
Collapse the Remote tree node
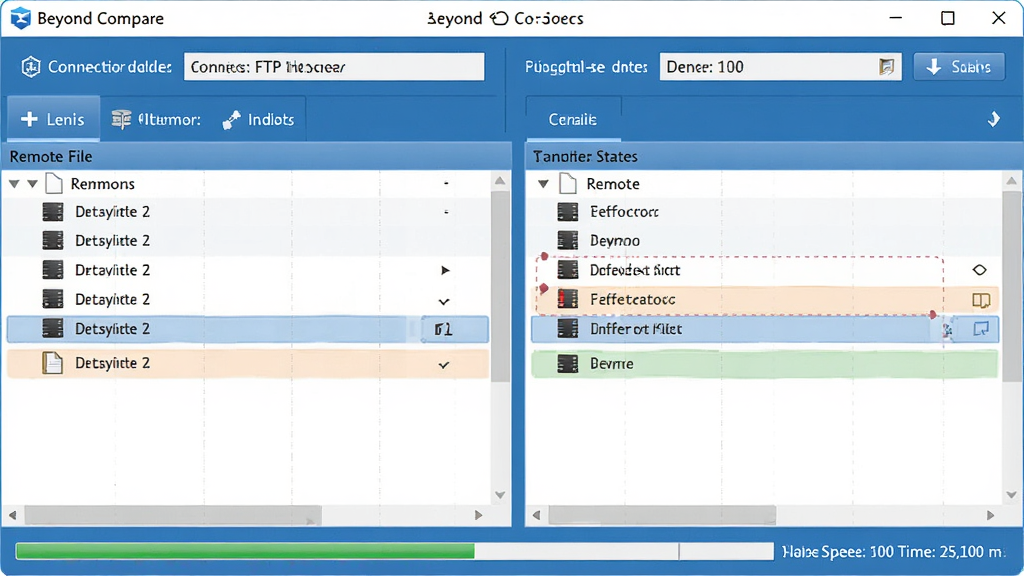click(543, 184)
